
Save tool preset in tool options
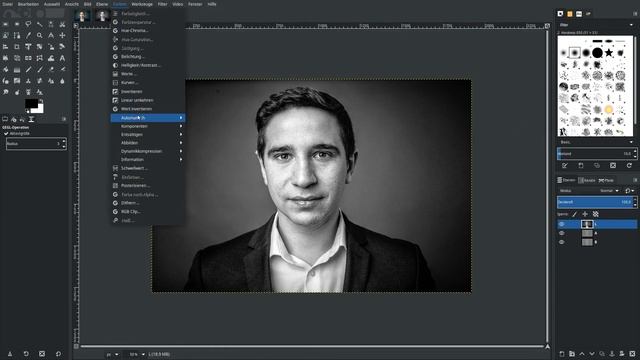(x=10, y=353)
